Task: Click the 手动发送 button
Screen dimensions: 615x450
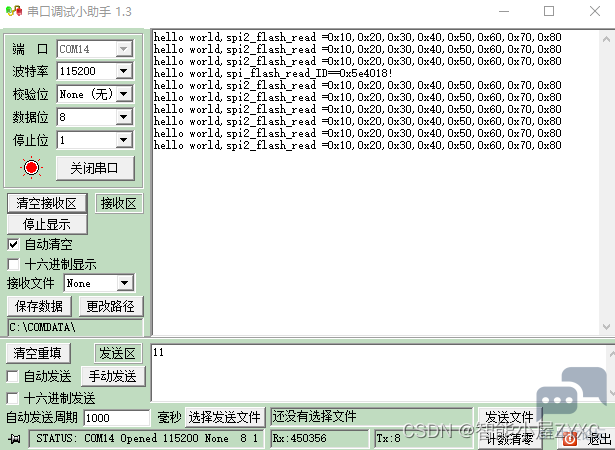Action: (x=113, y=376)
